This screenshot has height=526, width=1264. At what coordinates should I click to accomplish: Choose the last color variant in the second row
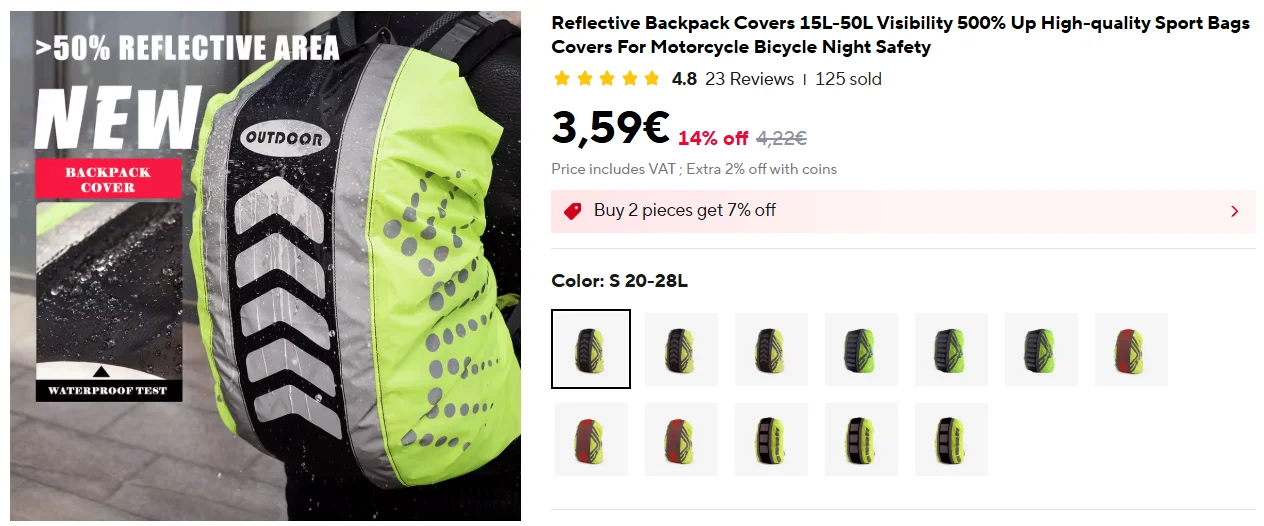(x=951, y=439)
